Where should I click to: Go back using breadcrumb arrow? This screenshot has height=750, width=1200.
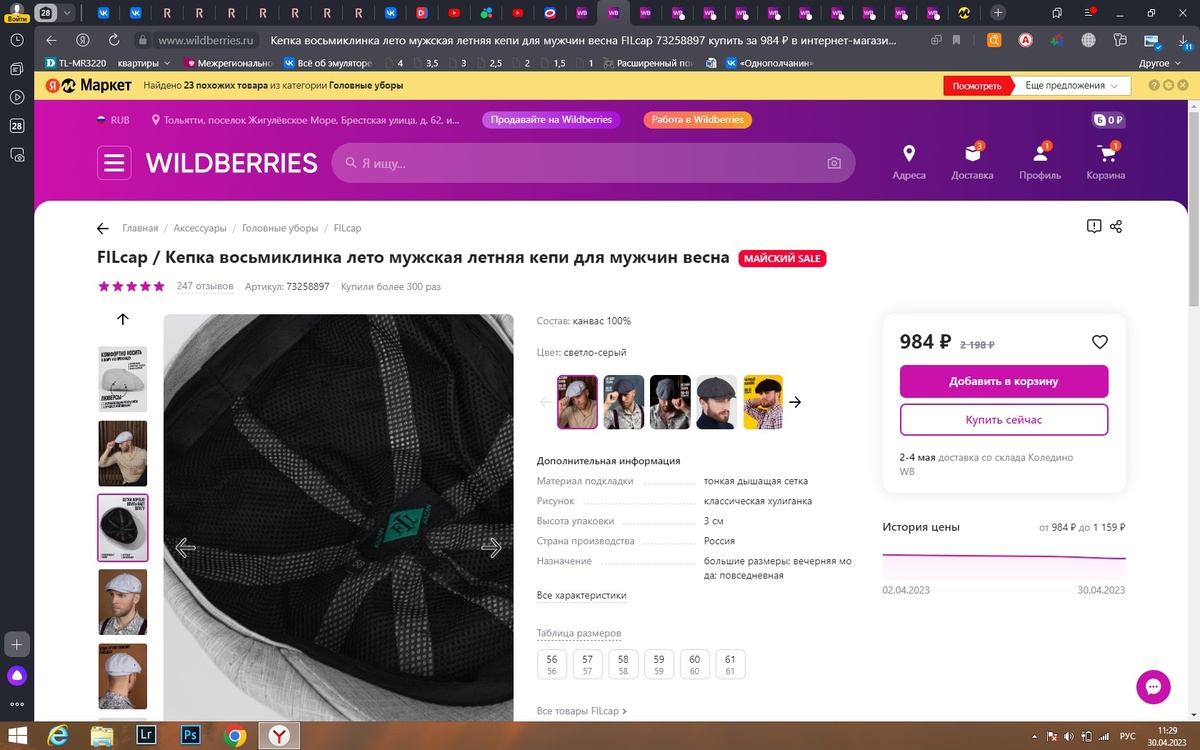(102, 228)
